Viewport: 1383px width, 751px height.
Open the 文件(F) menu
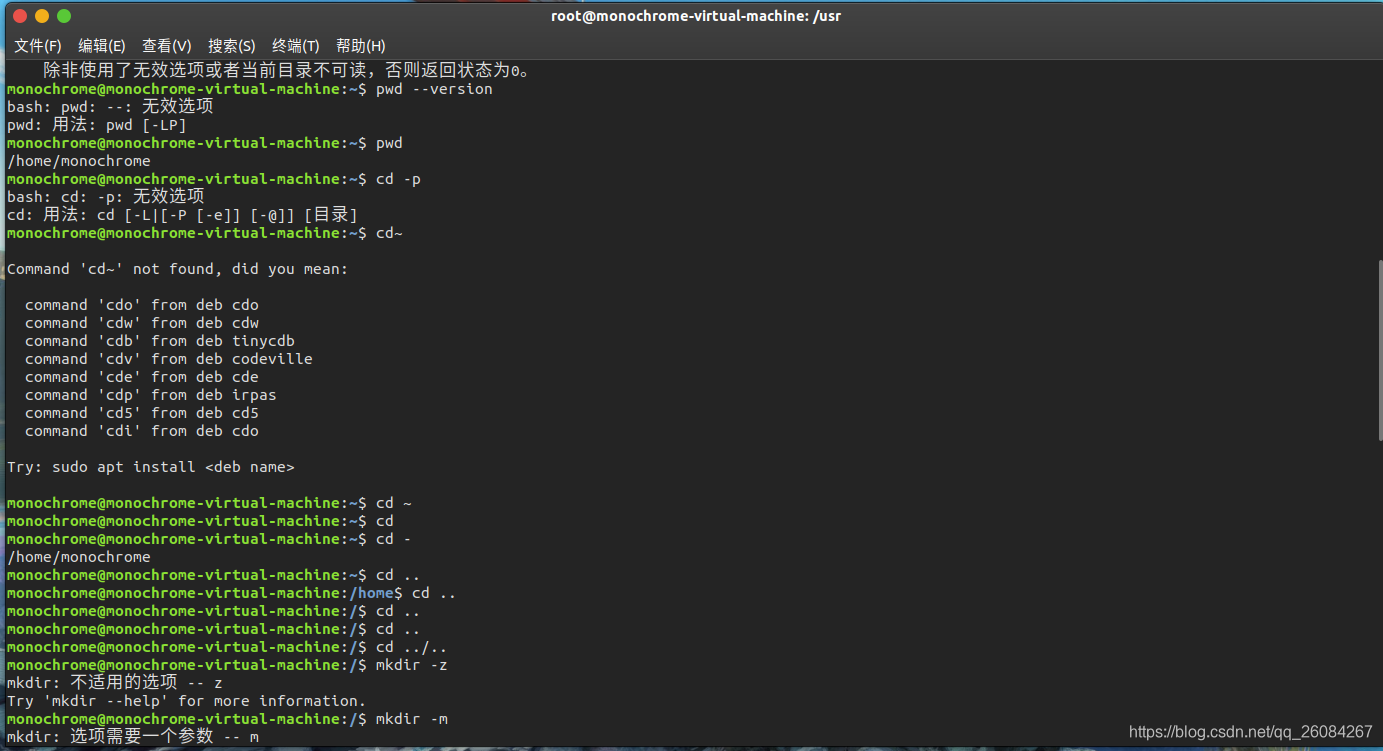pyautogui.click(x=38, y=46)
